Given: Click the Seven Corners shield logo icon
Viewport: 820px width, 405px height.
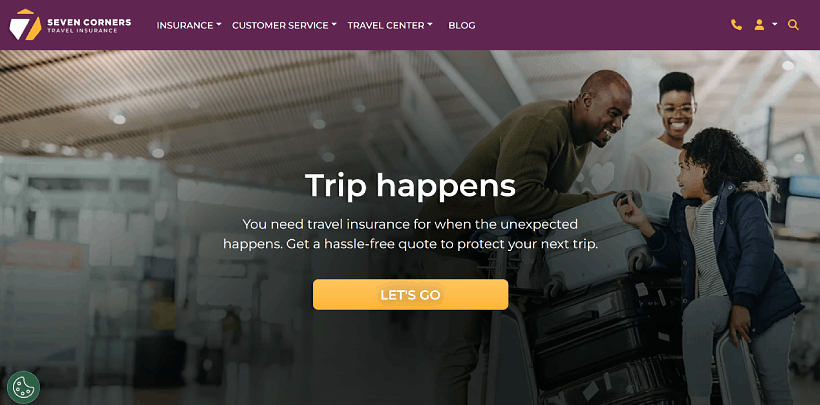Looking at the screenshot, I should click(x=25, y=25).
